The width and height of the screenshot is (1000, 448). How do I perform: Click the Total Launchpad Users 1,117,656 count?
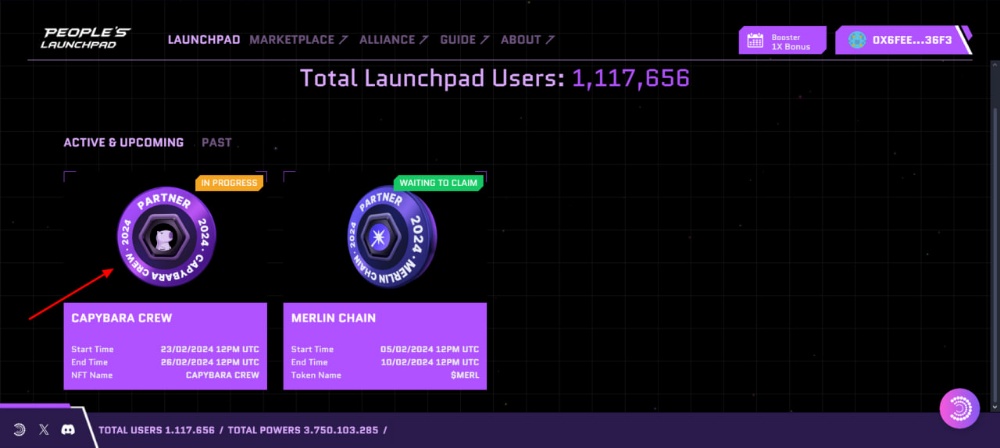(631, 78)
